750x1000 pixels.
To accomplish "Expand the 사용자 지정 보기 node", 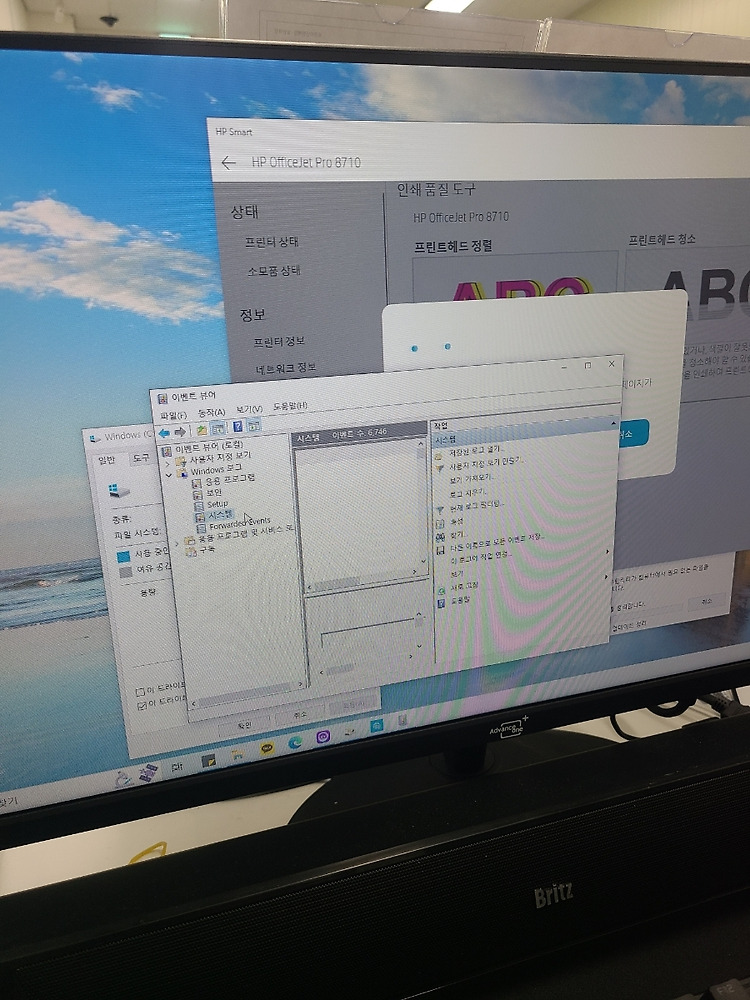I will click(166, 462).
